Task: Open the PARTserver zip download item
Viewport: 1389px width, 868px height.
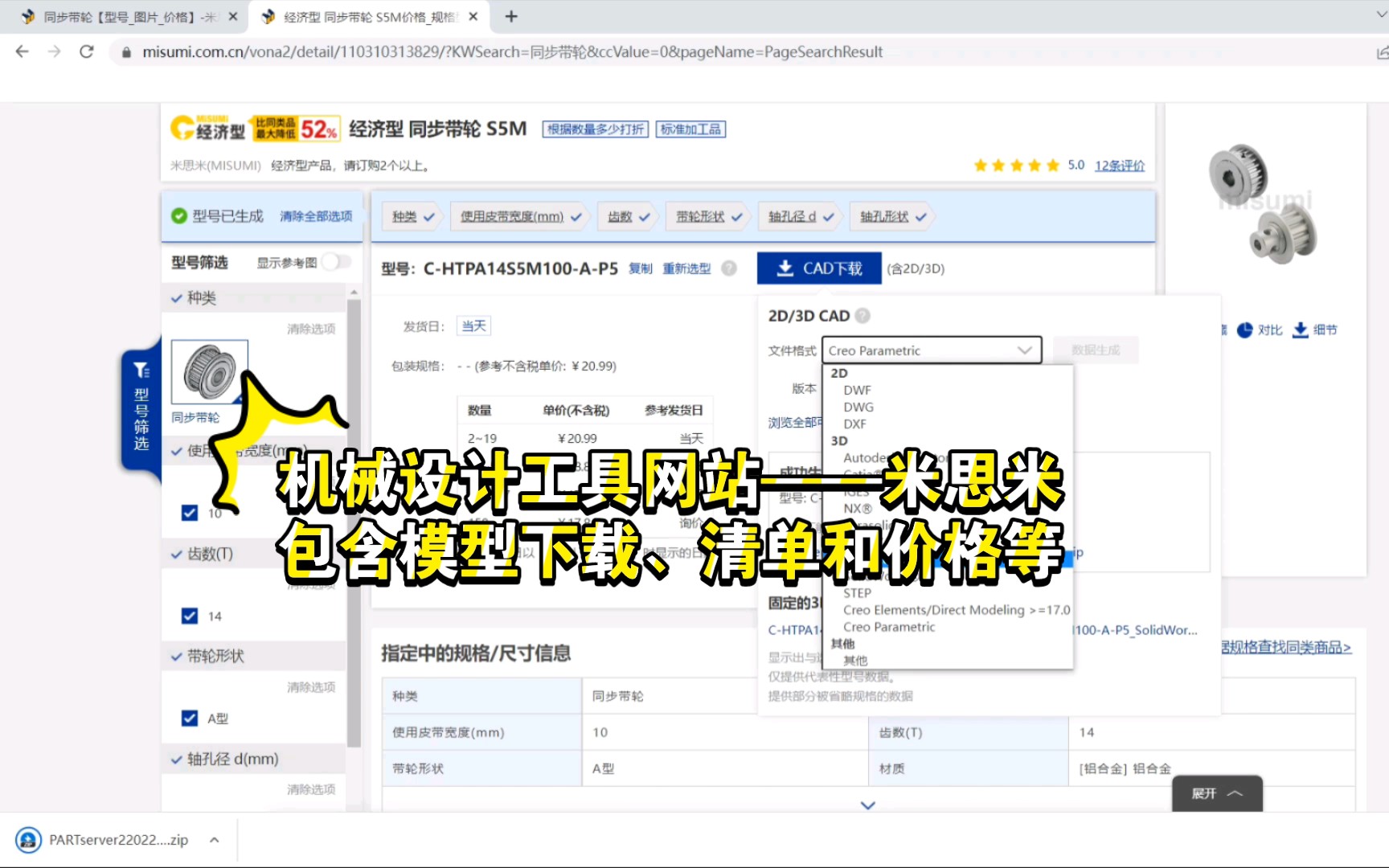Action: point(103,840)
